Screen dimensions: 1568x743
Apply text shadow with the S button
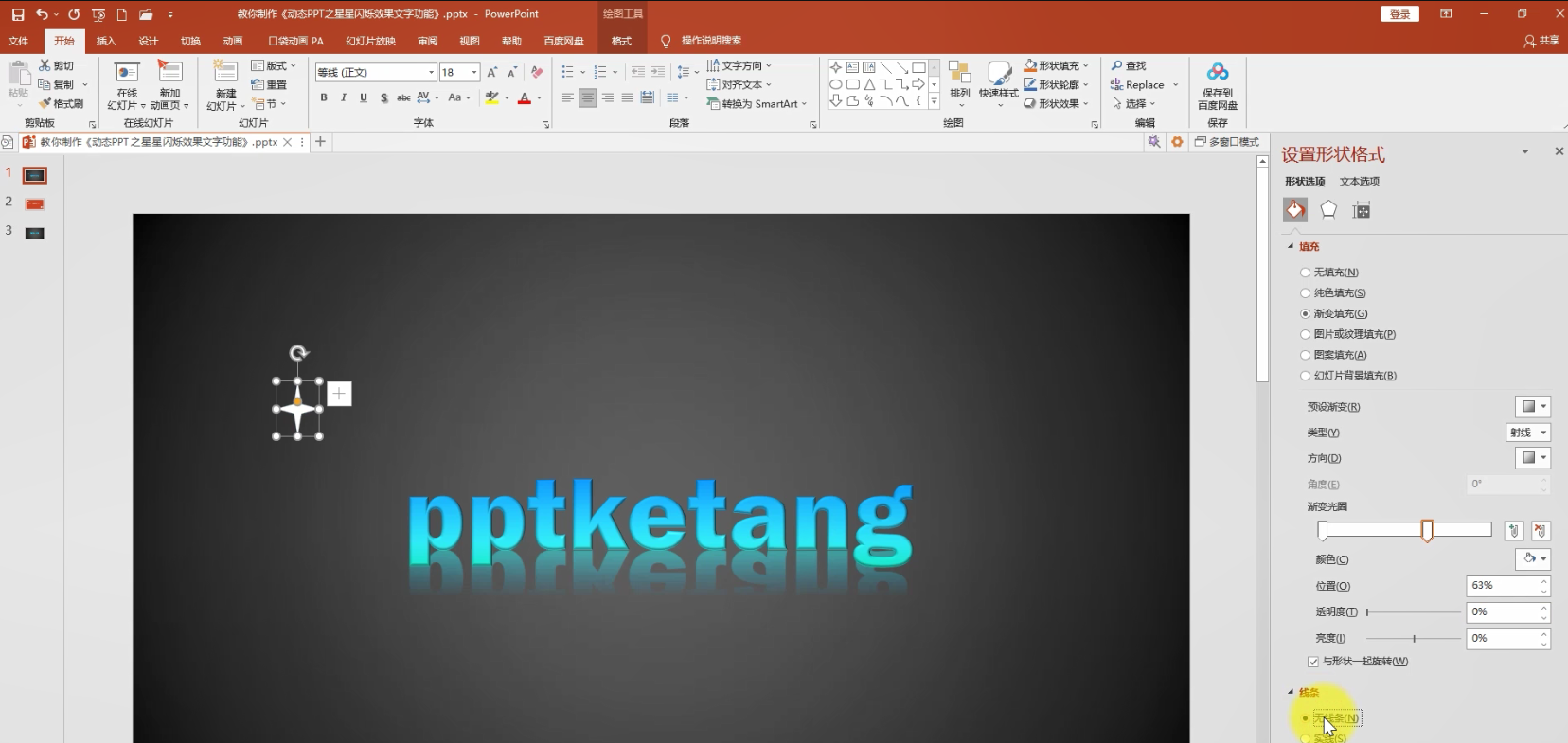point(383,97)
